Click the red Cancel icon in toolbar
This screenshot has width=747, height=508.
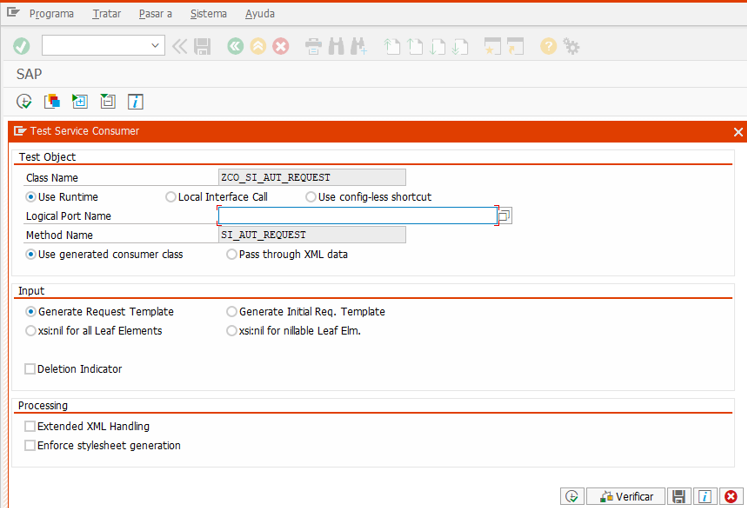[x=281, y=46]
